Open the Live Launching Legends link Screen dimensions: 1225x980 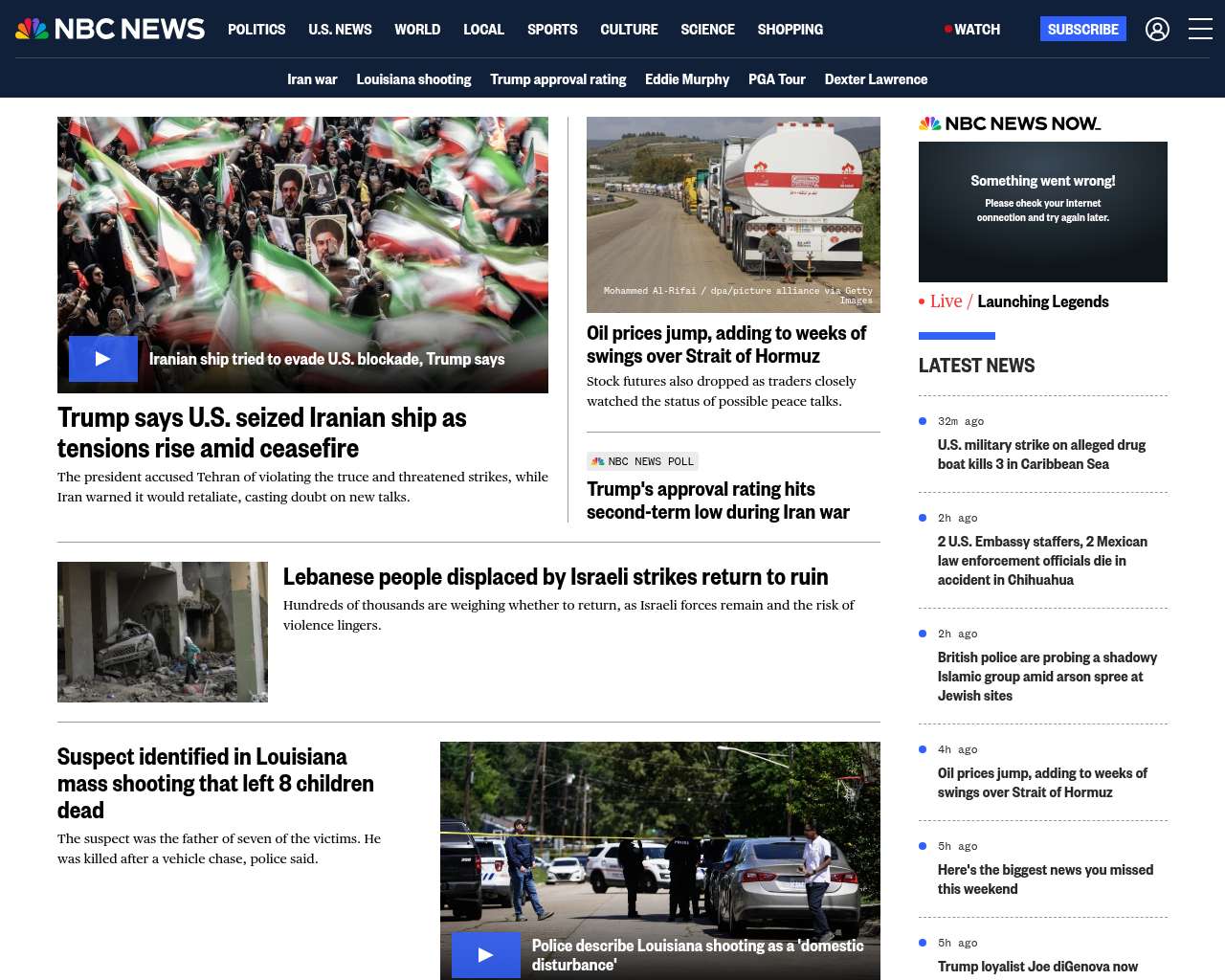click(1013, 301)
